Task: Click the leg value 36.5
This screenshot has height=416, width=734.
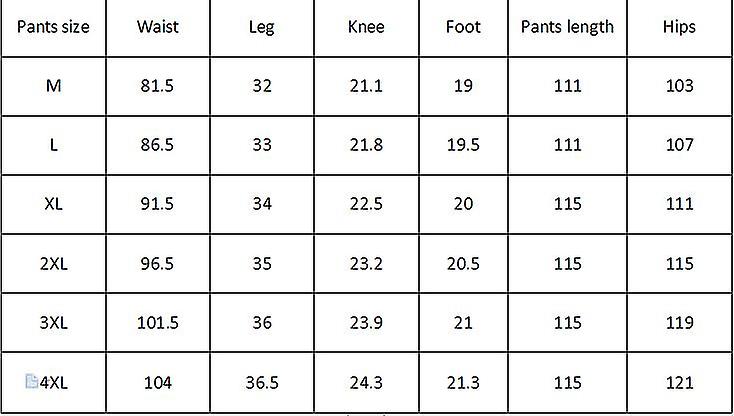Action: 262,383
